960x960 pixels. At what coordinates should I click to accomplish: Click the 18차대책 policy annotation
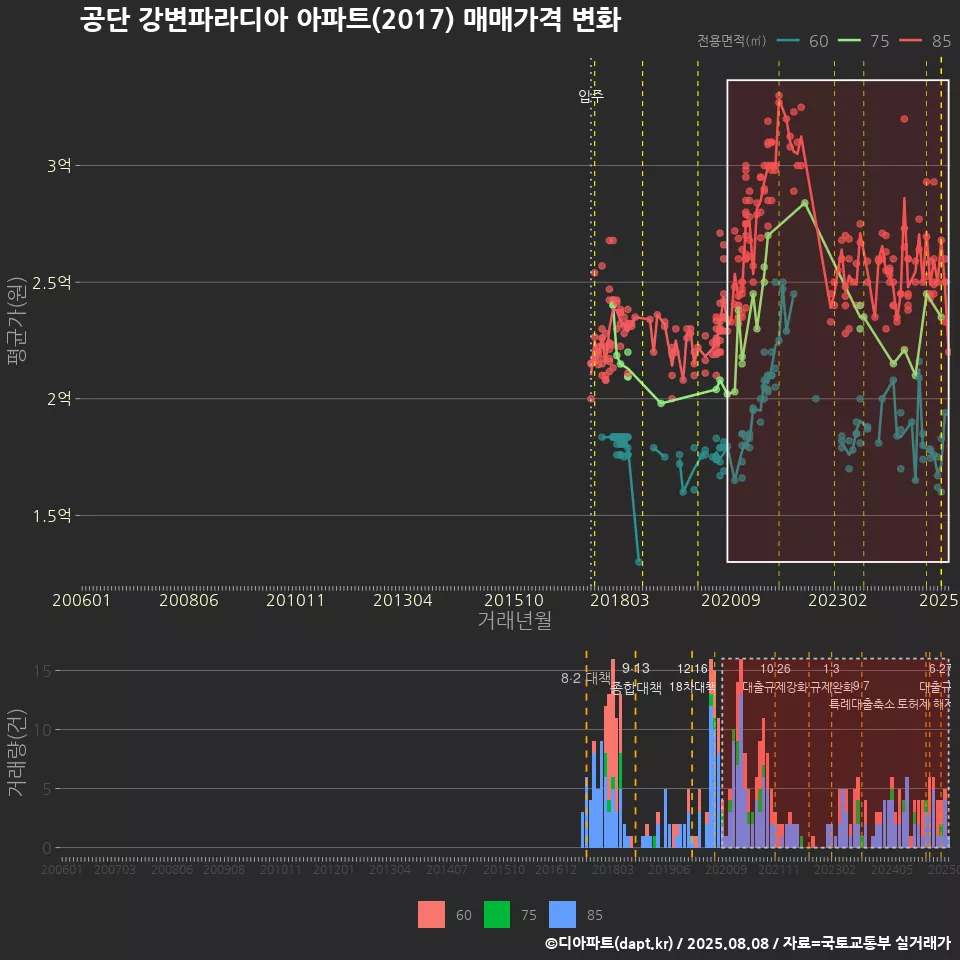692,687
